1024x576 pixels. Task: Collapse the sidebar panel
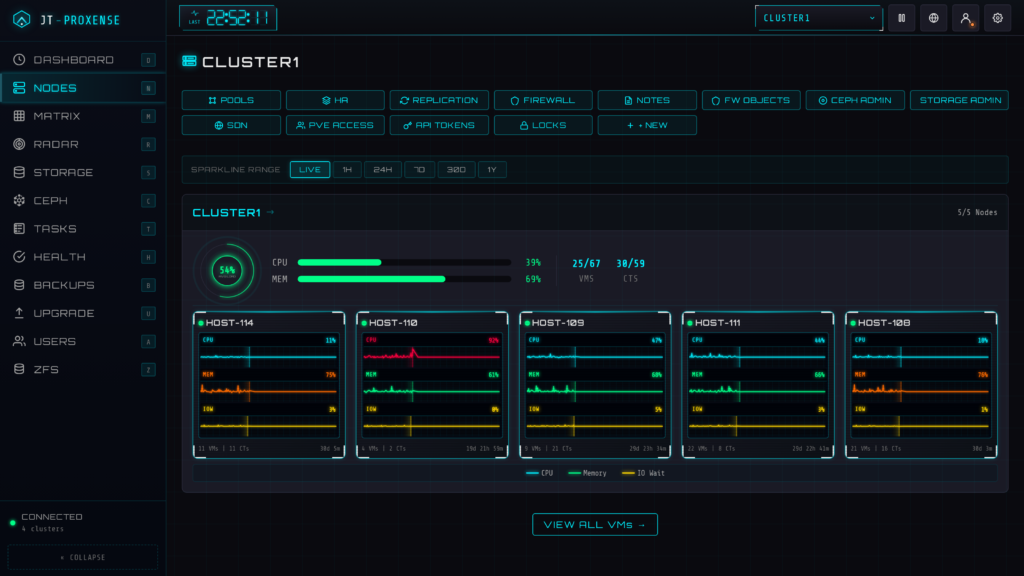point(82,557)
